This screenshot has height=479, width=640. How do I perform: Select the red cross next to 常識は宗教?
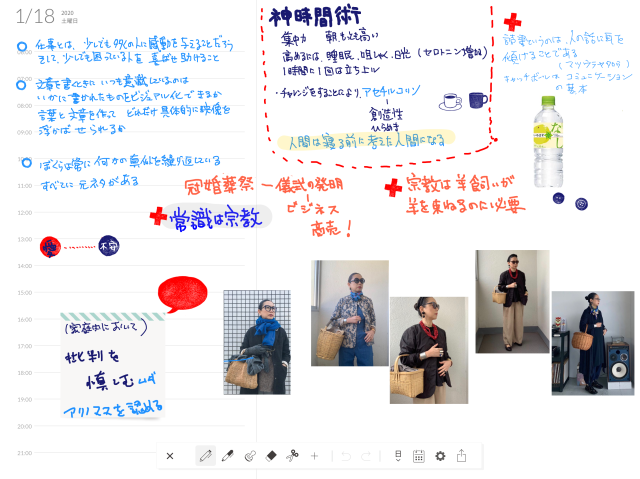pyautogui.click(x=158, y=216)
